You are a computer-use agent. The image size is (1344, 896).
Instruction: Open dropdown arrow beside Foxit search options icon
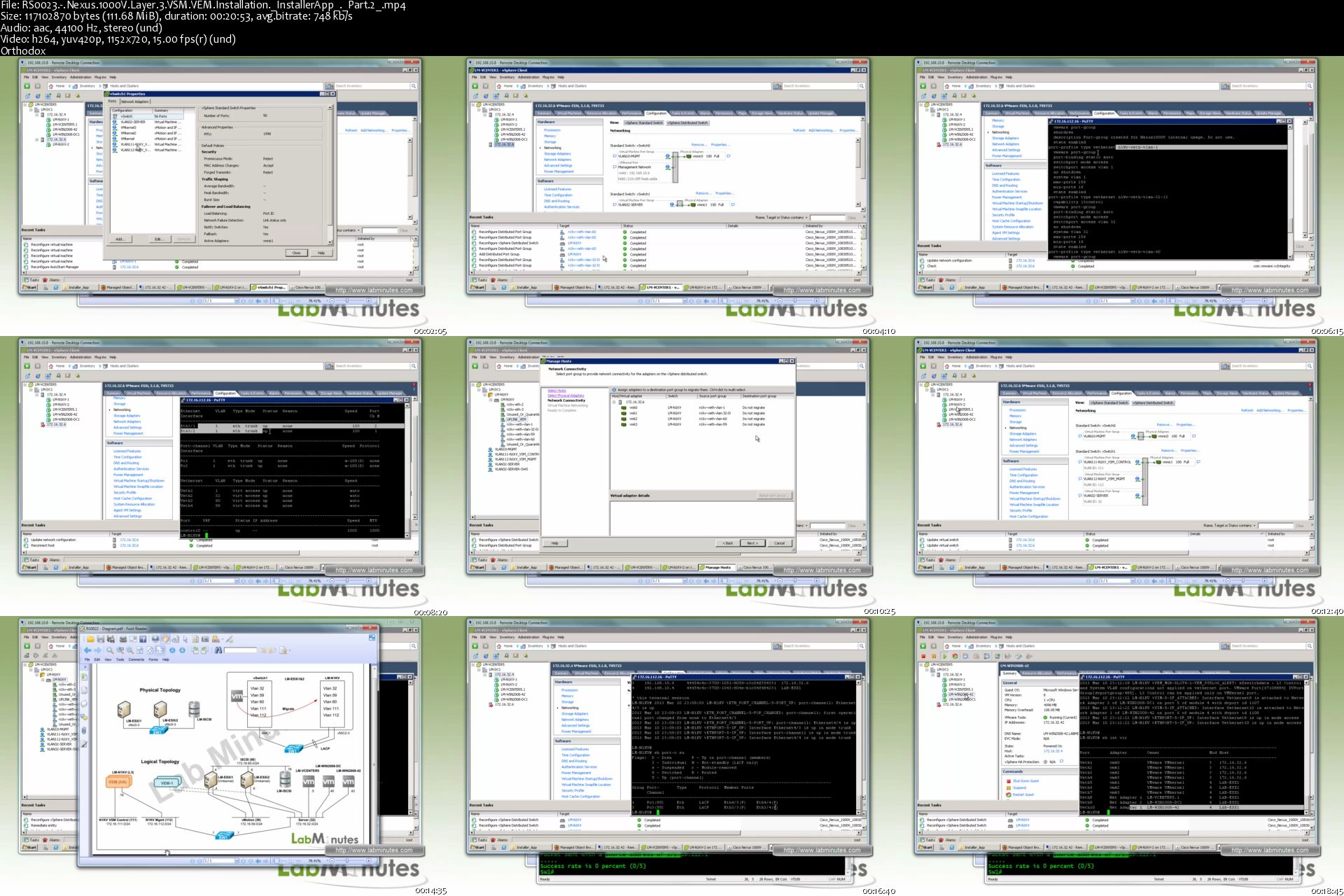click(x=290, y=650)
